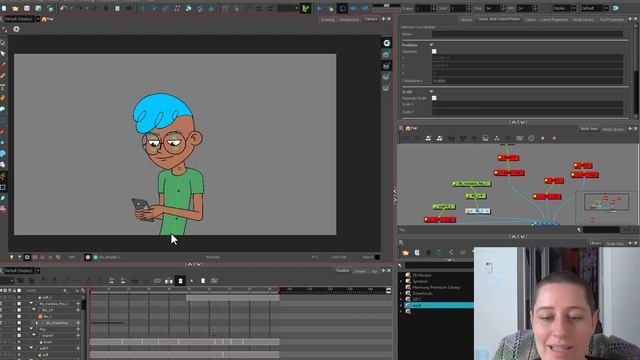
Task: Select the Rigging bone tool in left toolbar
Action: pyautogui.click(x=3, y=176)
